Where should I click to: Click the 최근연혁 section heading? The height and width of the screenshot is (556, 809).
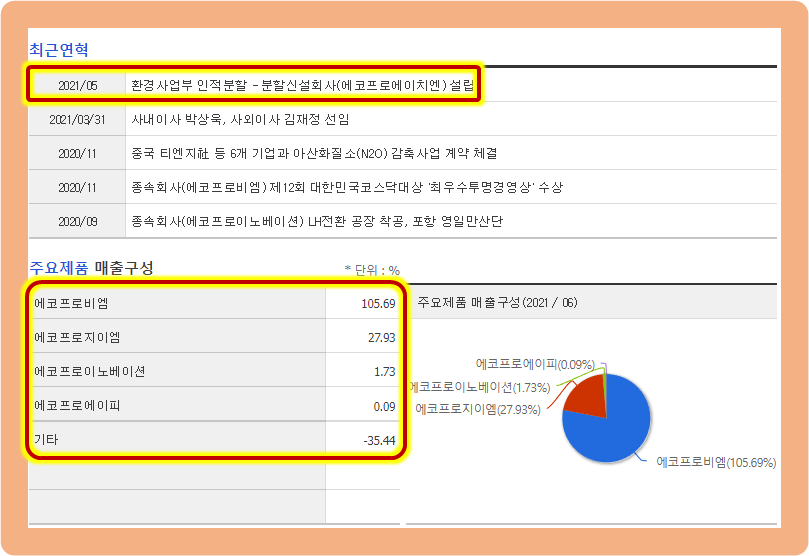pyautogui.click(x=59, y=50)
